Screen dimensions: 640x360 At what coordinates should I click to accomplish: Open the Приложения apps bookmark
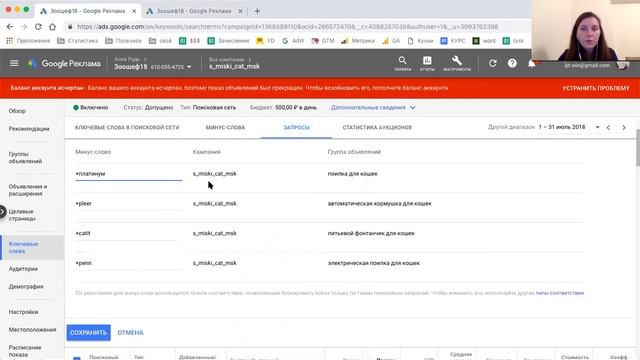coord(28,41)
